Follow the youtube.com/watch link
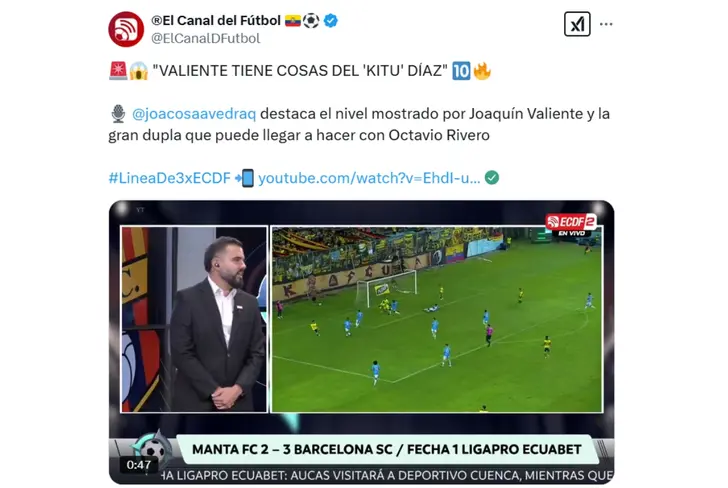 (369, 178)
